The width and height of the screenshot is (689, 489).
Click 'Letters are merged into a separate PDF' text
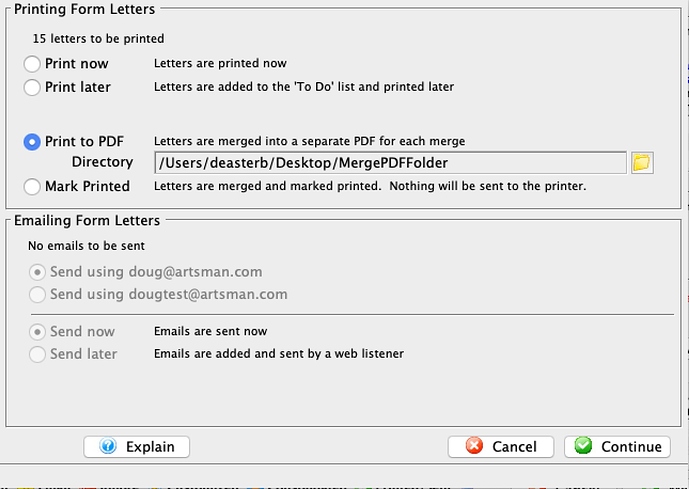click(x=309, y=141)
